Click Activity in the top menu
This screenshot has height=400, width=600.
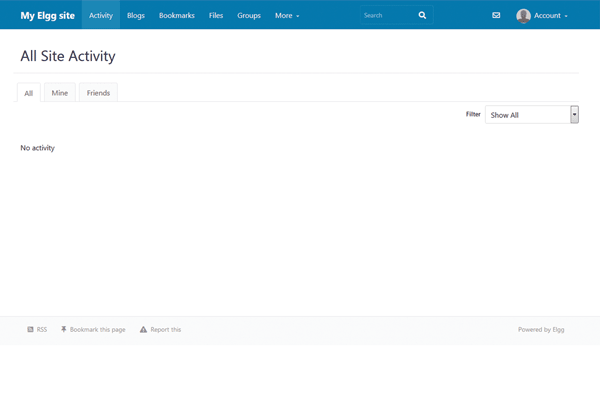coord(100,16)
